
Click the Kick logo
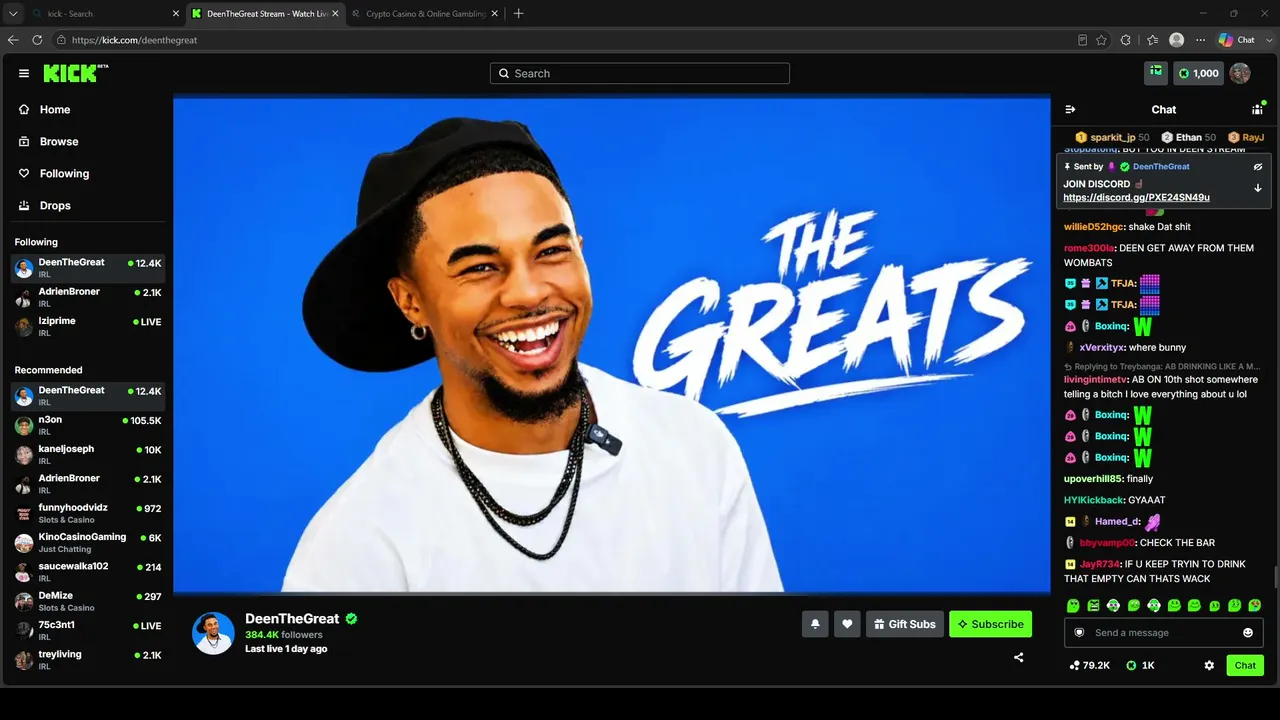click(x=76, y=73)
